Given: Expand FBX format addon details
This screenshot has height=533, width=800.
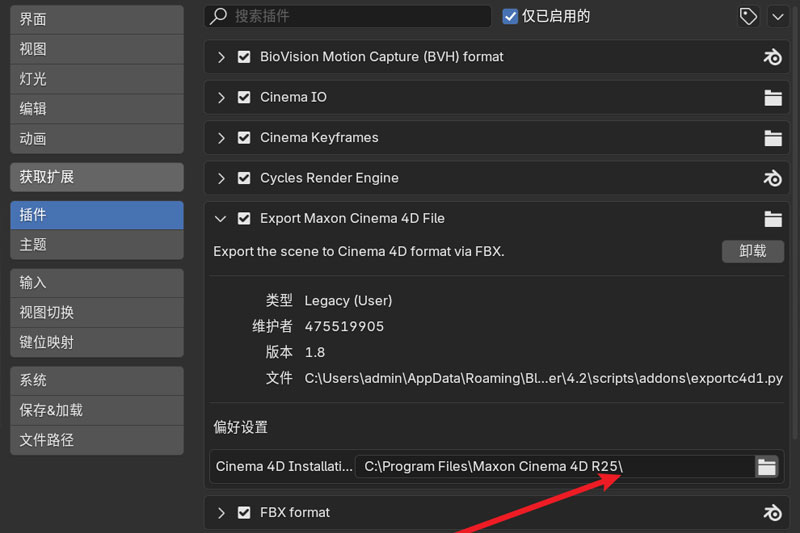Looking at the screenshot, I should pos(221,513).
